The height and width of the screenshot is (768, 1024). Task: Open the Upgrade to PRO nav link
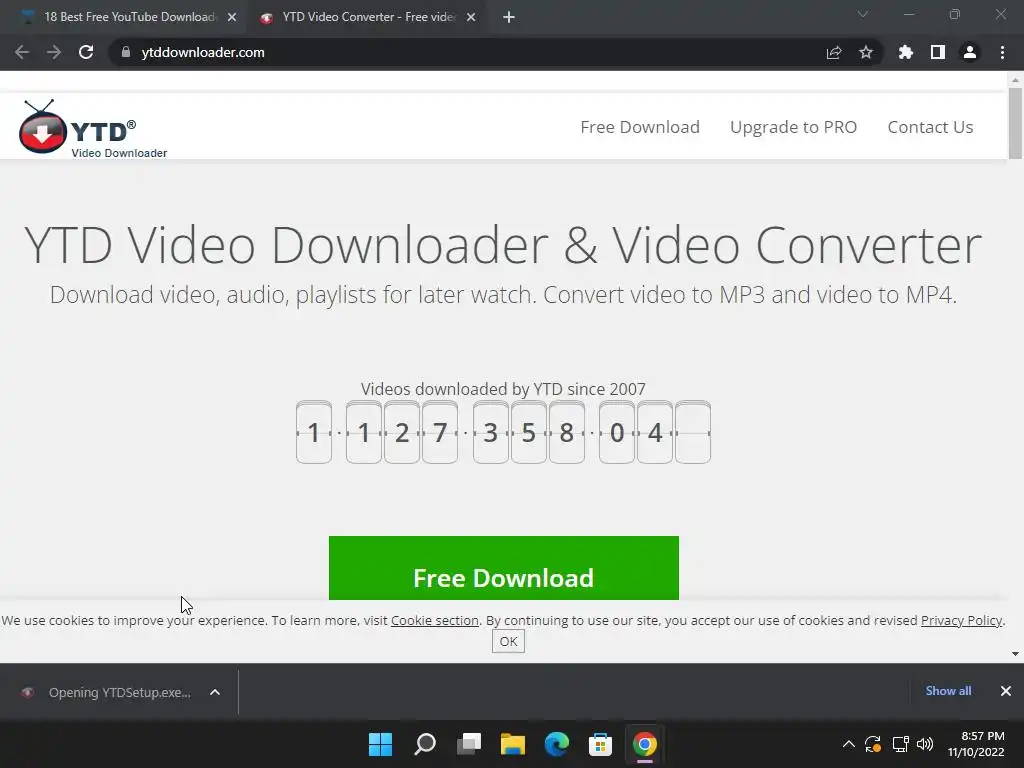pos(793,127)
